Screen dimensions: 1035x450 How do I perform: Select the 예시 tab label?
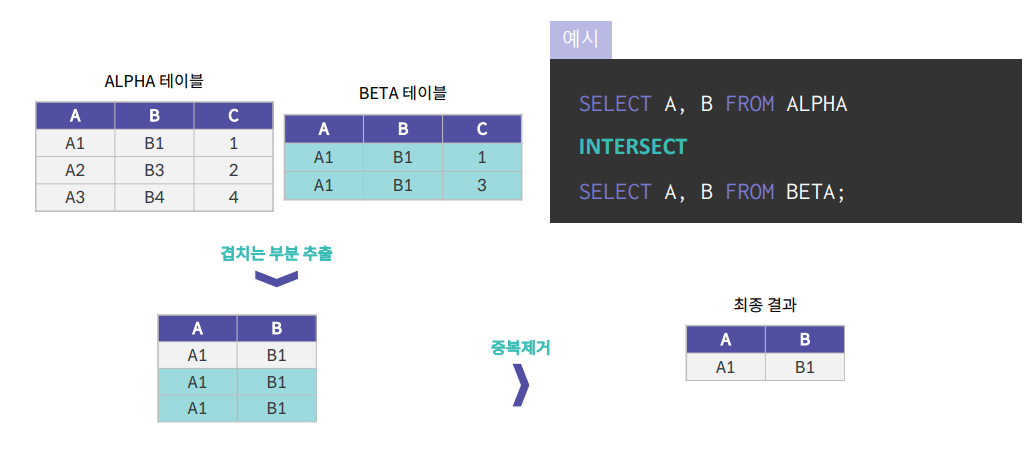(581, 40)
